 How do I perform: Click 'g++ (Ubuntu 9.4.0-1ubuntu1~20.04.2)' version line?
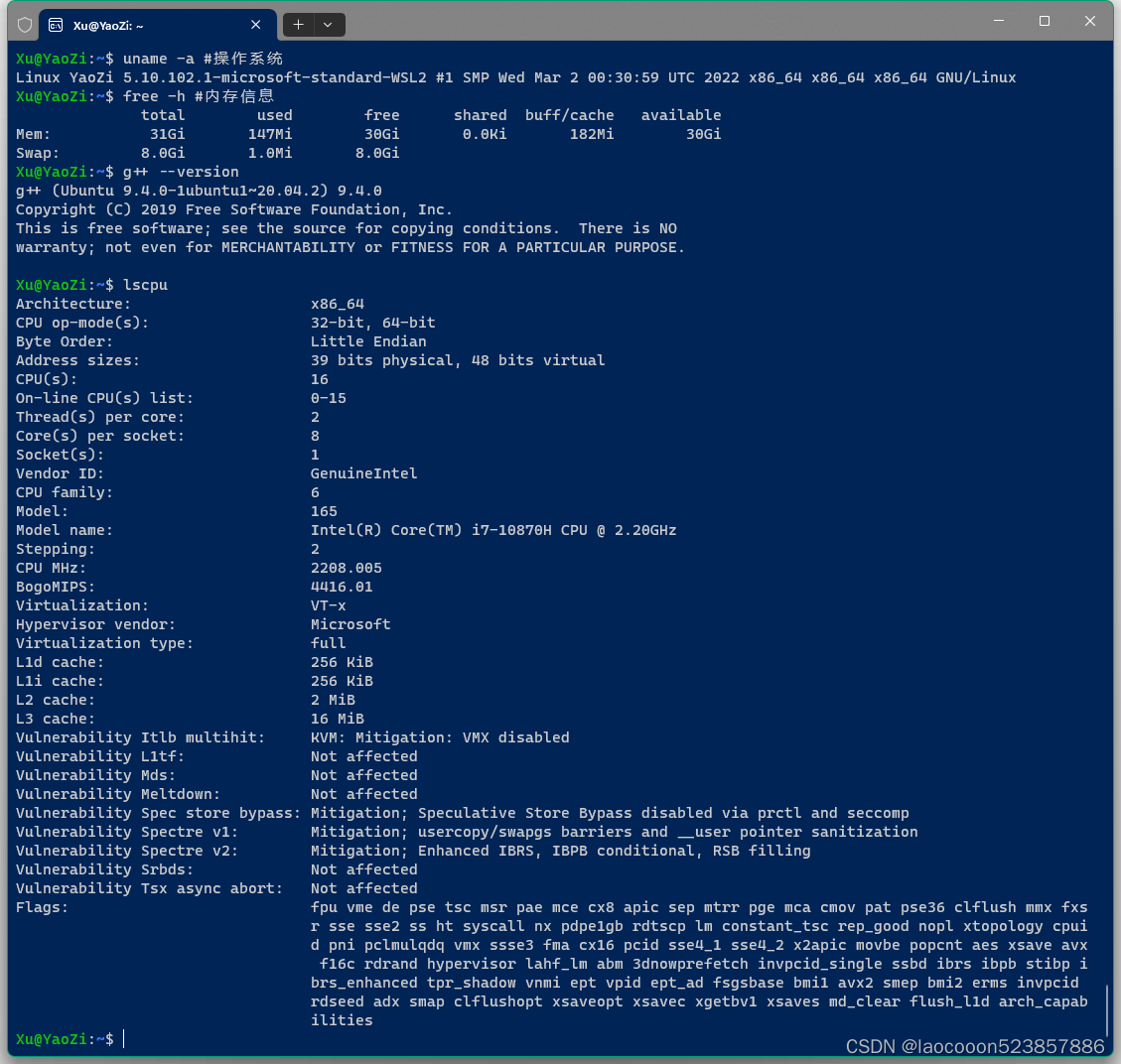tap(199, 191)
